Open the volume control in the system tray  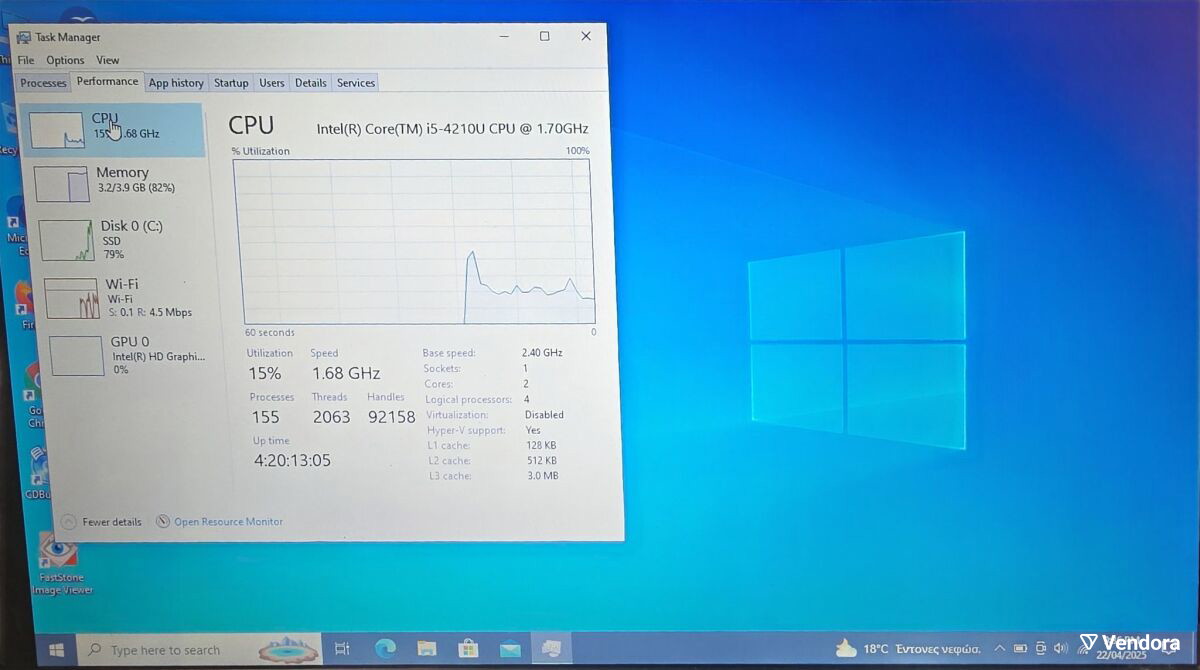(x=1061, y=648)
